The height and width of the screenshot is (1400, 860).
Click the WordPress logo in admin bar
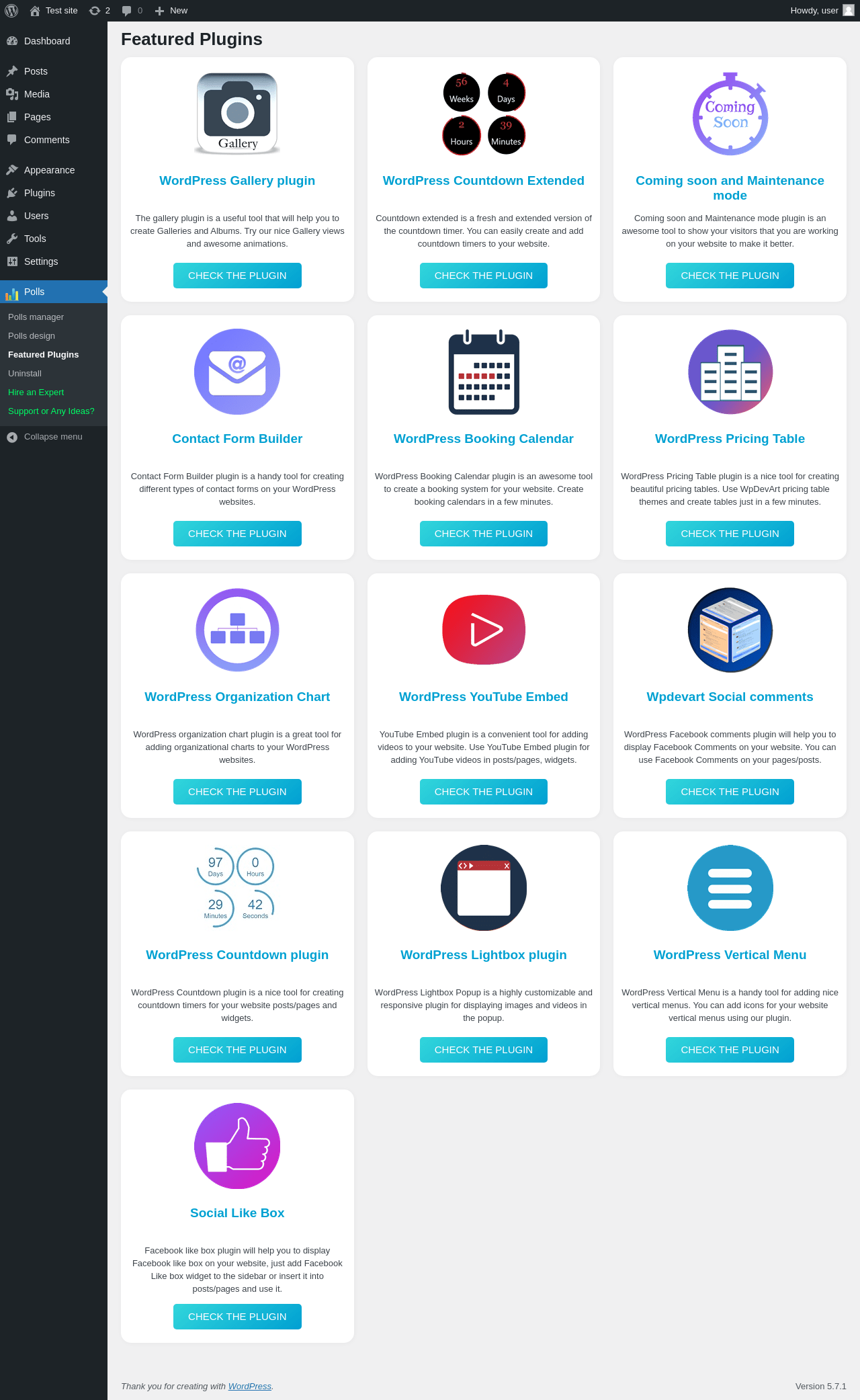coord(11,11)
